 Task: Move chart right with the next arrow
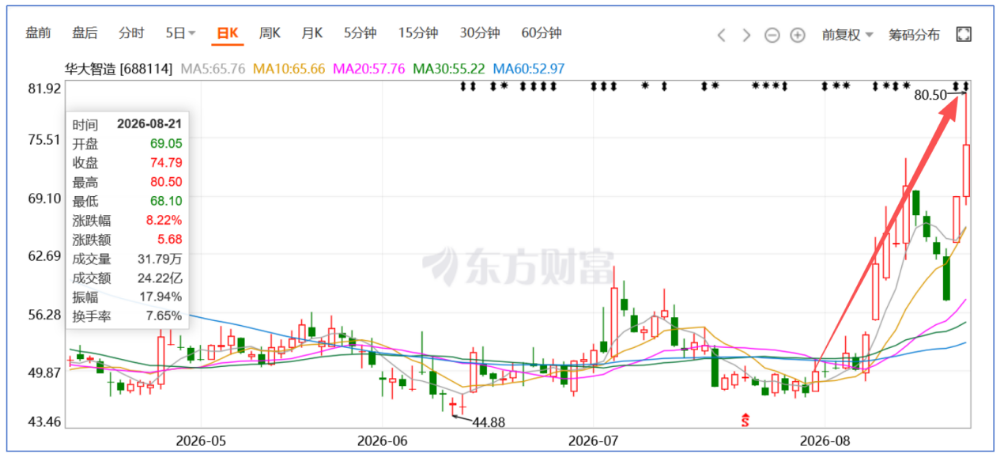[x=747, y=35]
